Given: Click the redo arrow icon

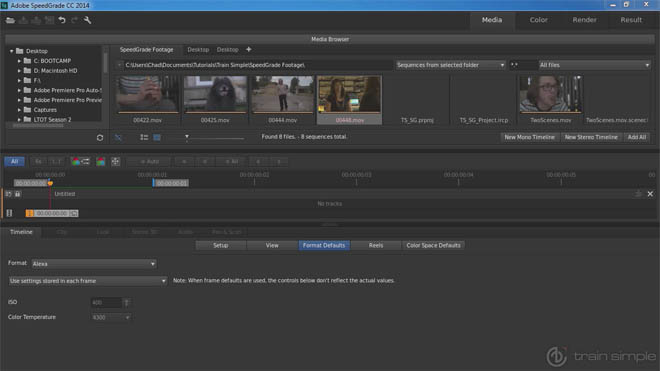Looking at the screenshot, I should 75,20.
